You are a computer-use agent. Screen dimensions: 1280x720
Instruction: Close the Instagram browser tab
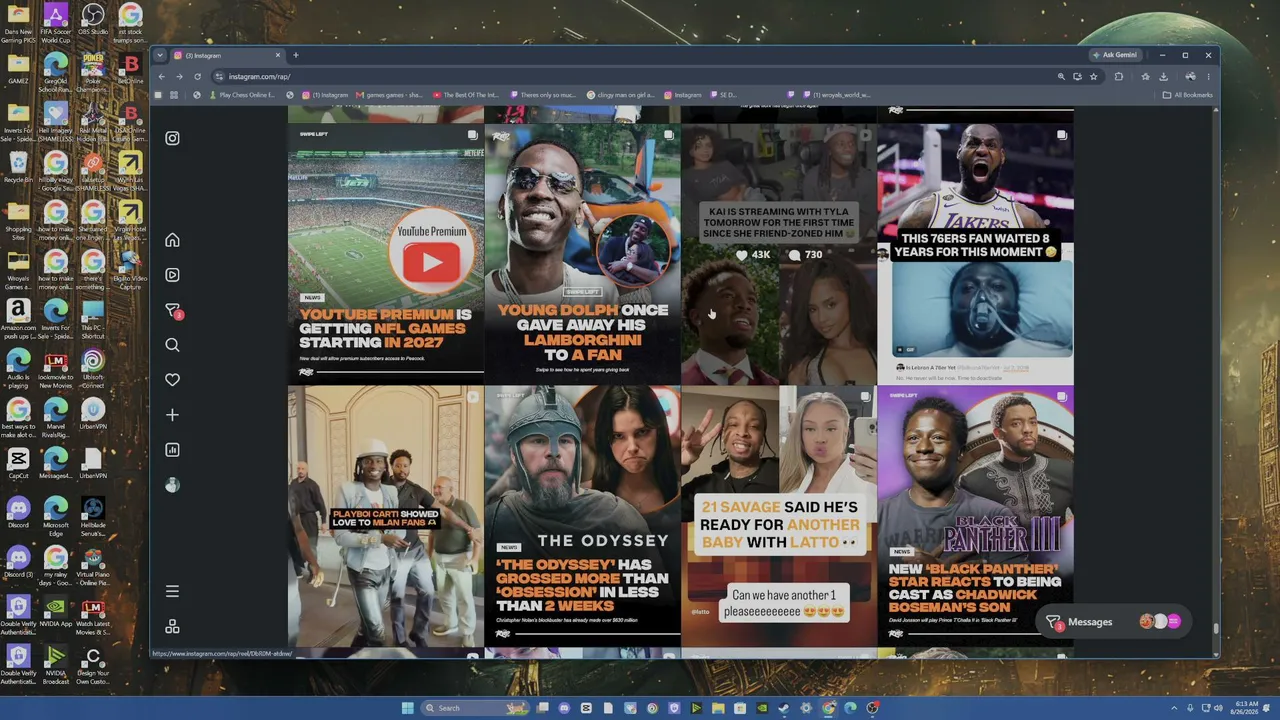point(278,55)
